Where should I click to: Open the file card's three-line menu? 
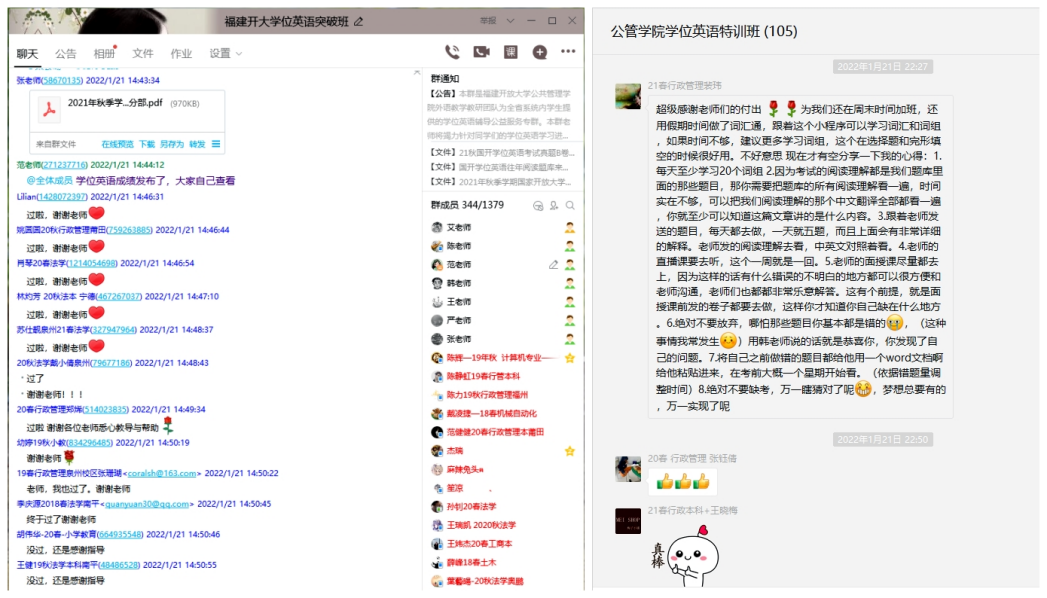click(216, 144)
